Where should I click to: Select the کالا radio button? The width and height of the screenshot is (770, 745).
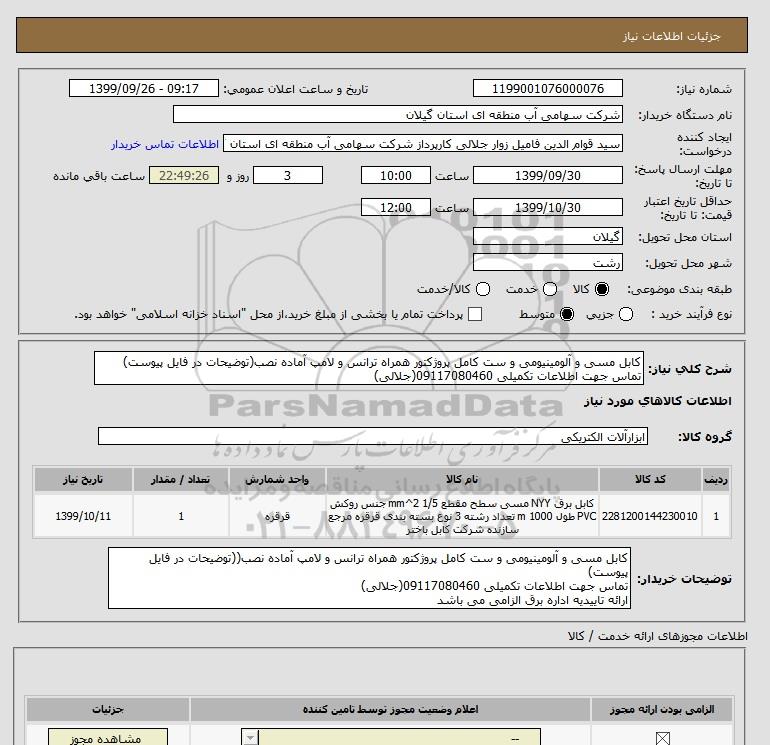click(x=602, y=289)
